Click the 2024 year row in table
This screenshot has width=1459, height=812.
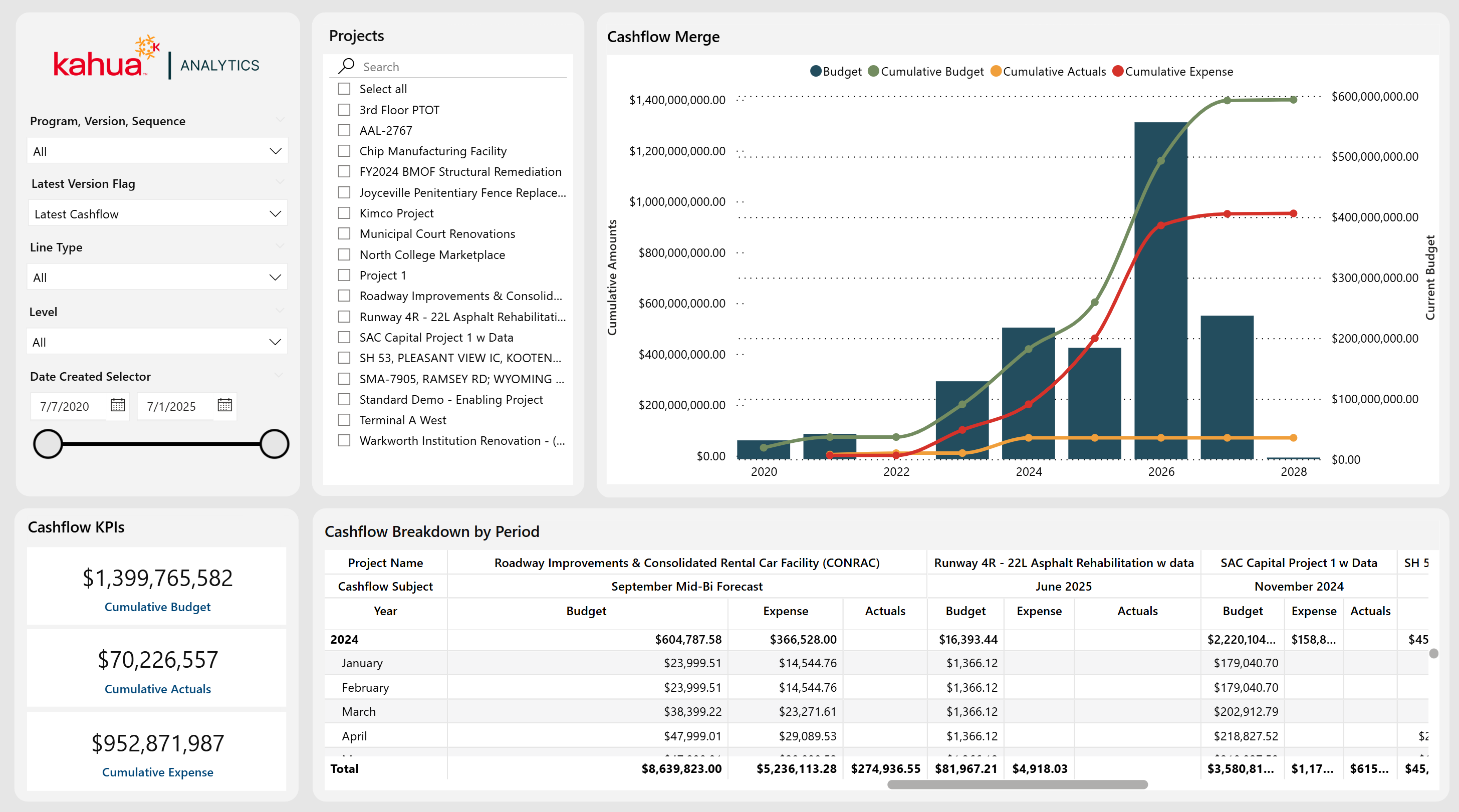[344, 639]
